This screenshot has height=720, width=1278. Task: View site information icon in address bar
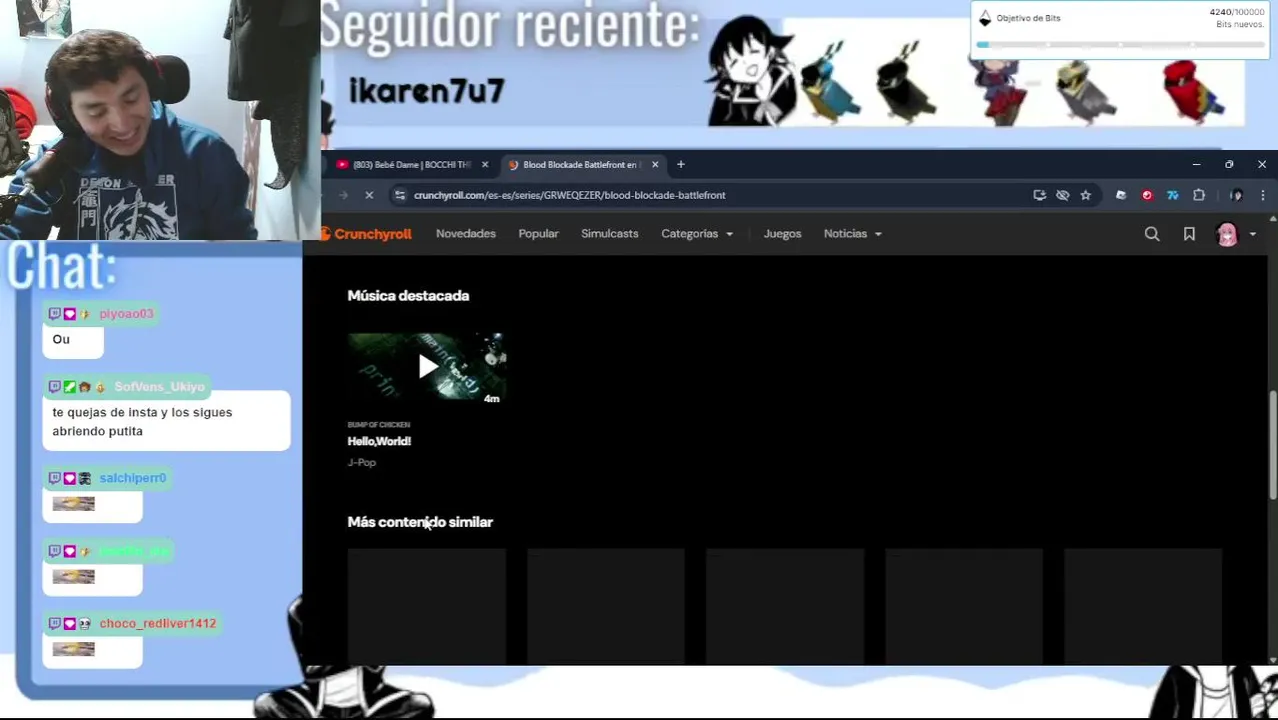coord(401,195)
